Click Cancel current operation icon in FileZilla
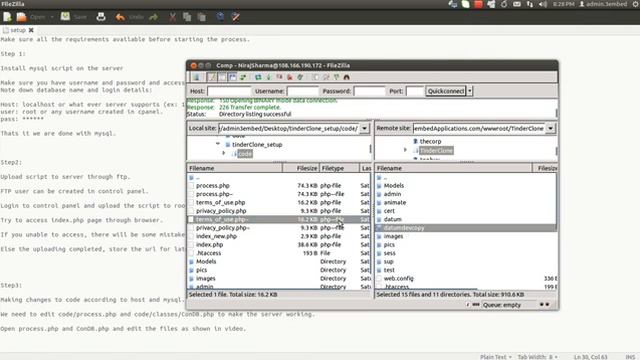Screen dimensions: 640x360 tap(279, 77)
